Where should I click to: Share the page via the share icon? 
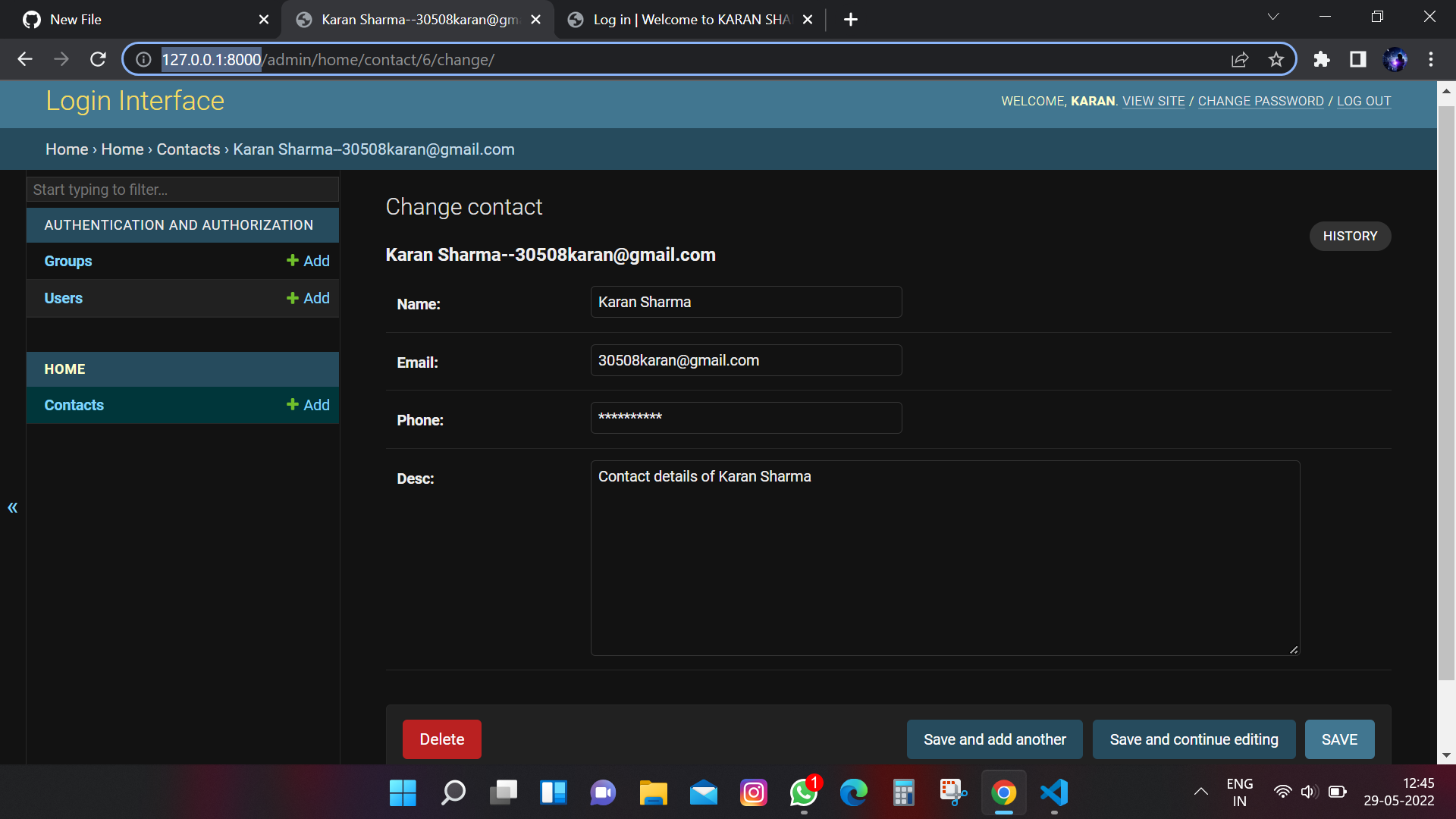coord(1240,59)
